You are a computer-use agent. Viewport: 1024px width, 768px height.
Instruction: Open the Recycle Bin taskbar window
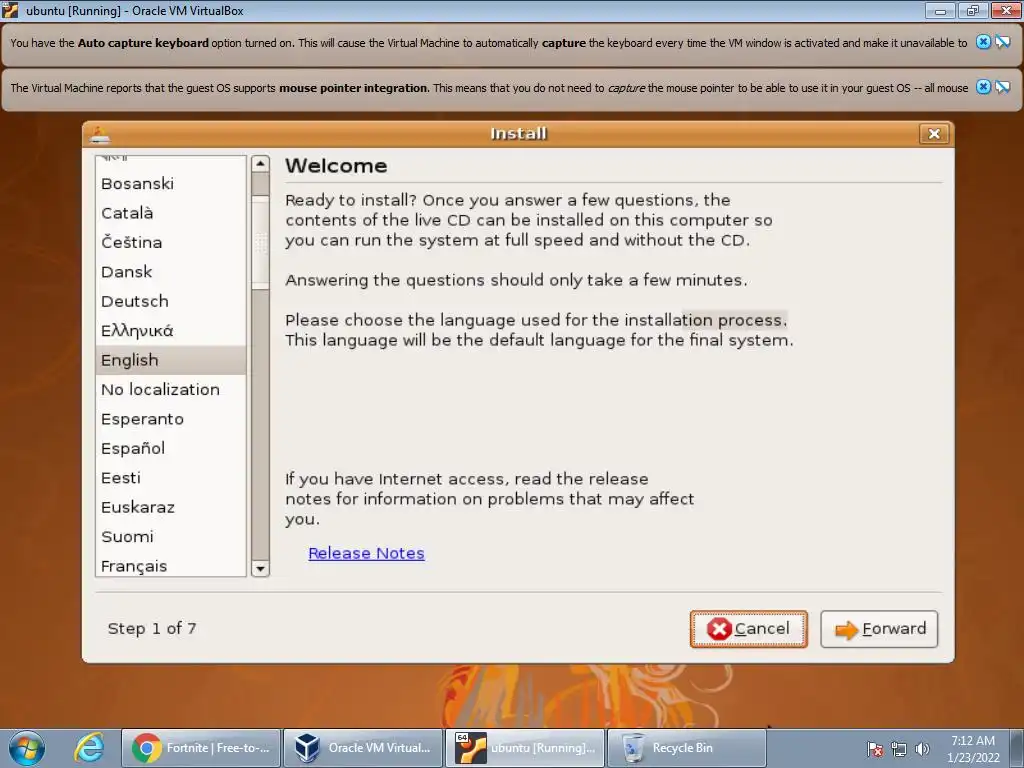click(x=687, y=748)
